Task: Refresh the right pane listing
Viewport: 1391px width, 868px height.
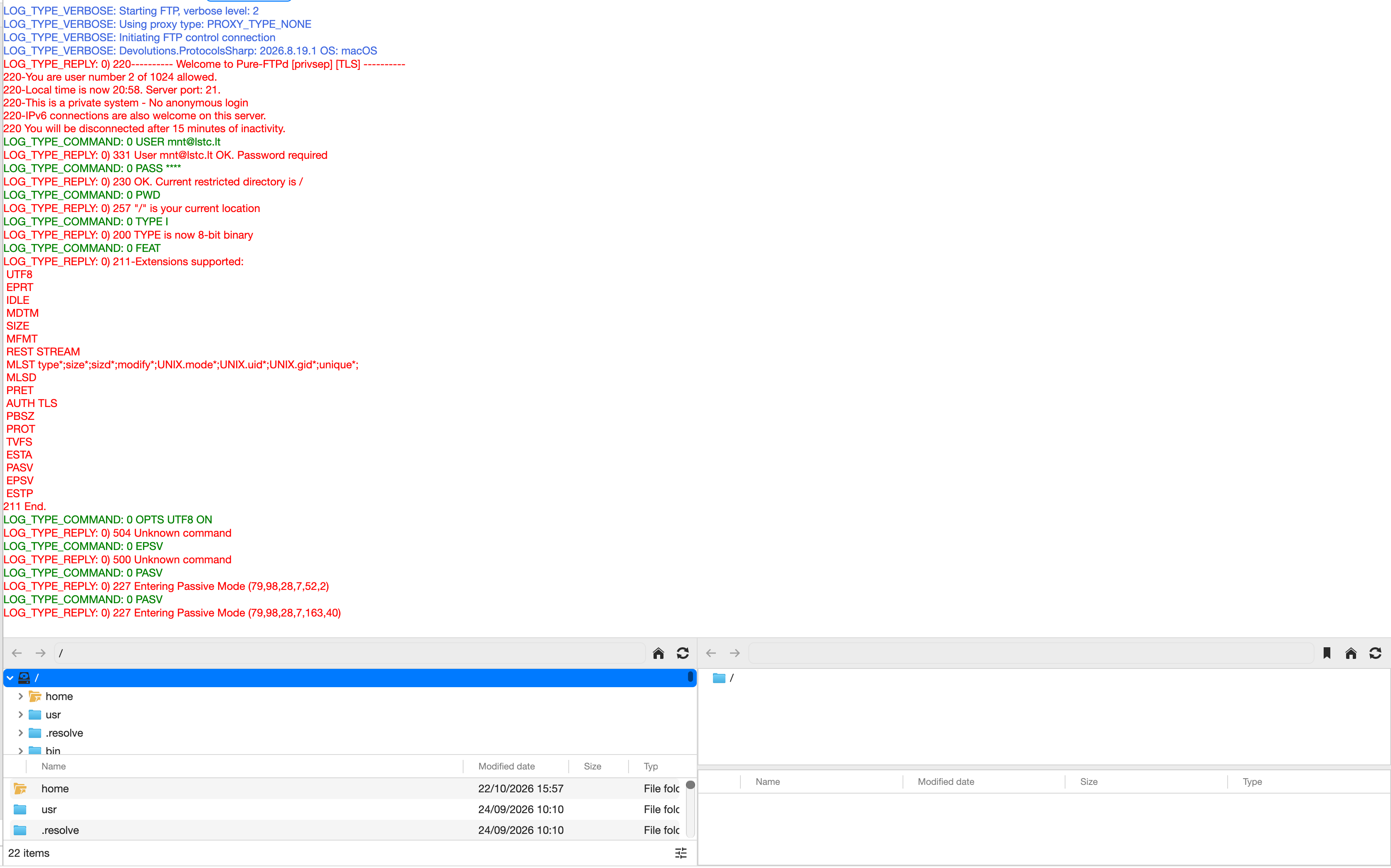Action: click(x=1375, y=653)
